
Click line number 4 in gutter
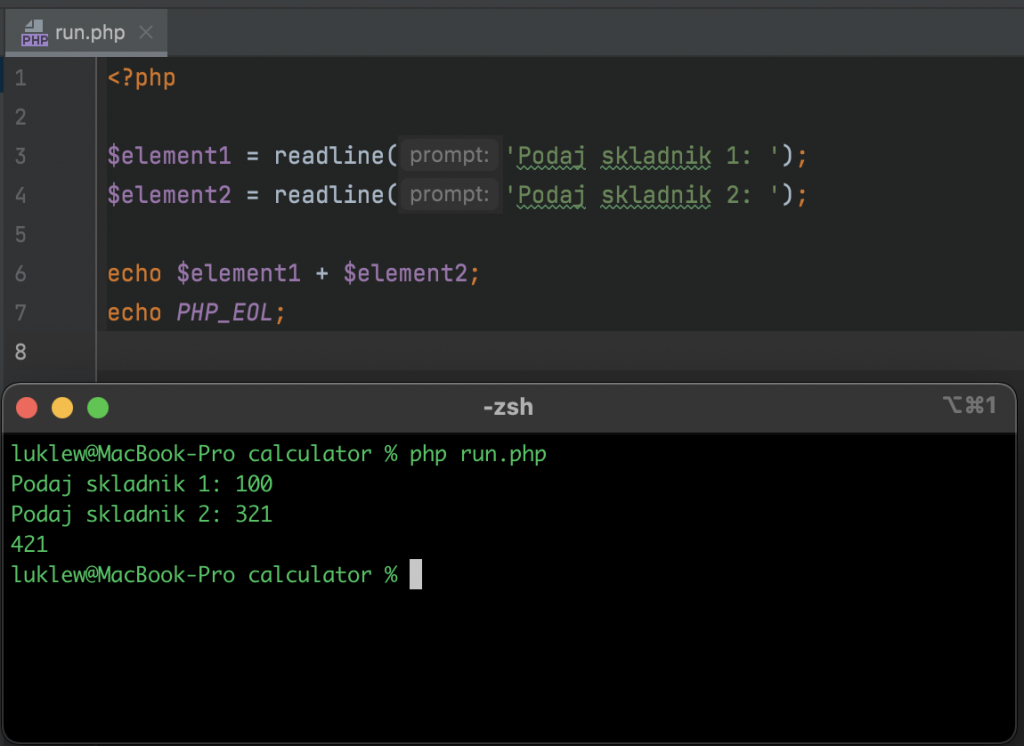(21, 195)
